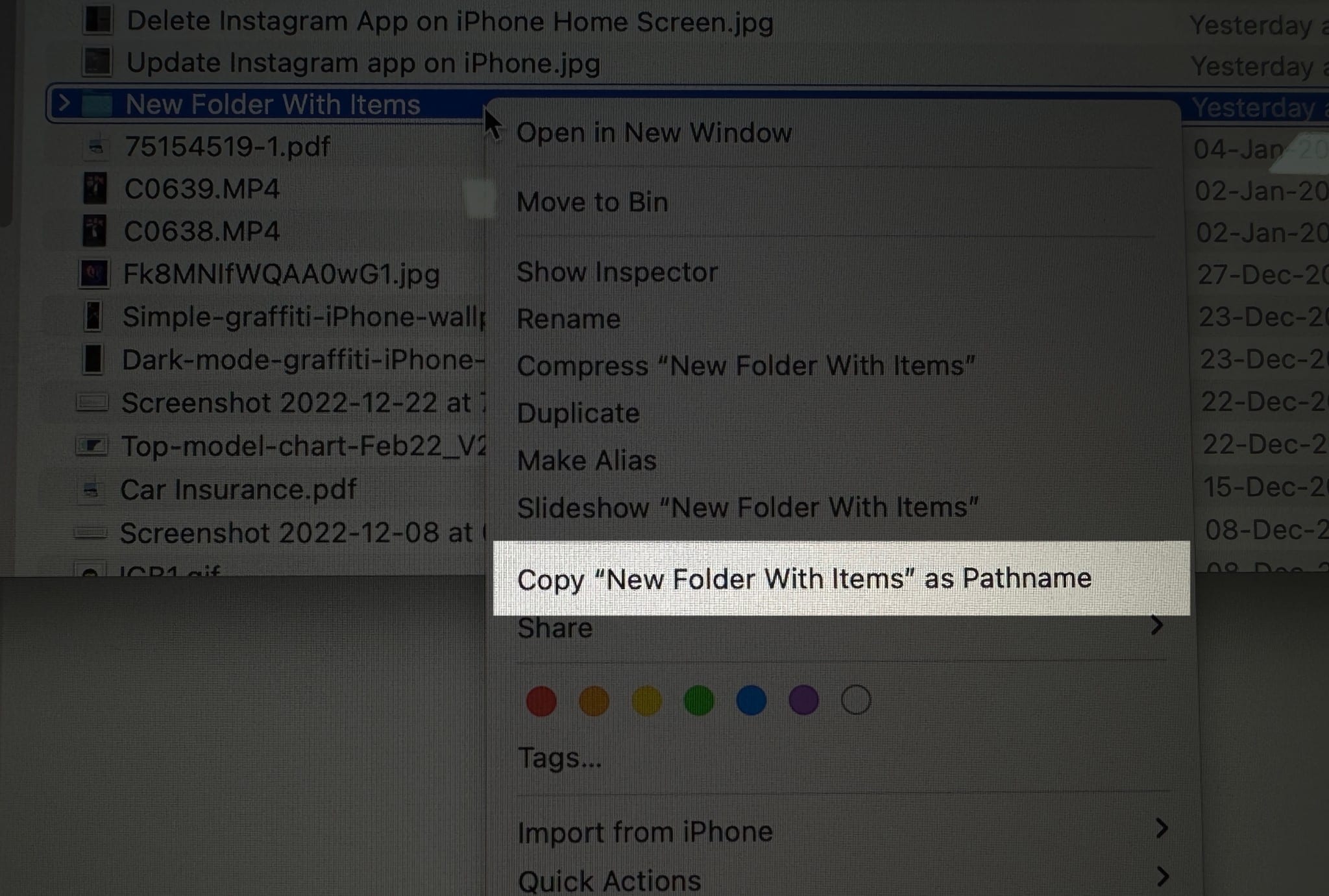1329x896 pixels.
Task: Click the 04-Jan date of 75154519-1.pdf
Action: [1260, 149]
